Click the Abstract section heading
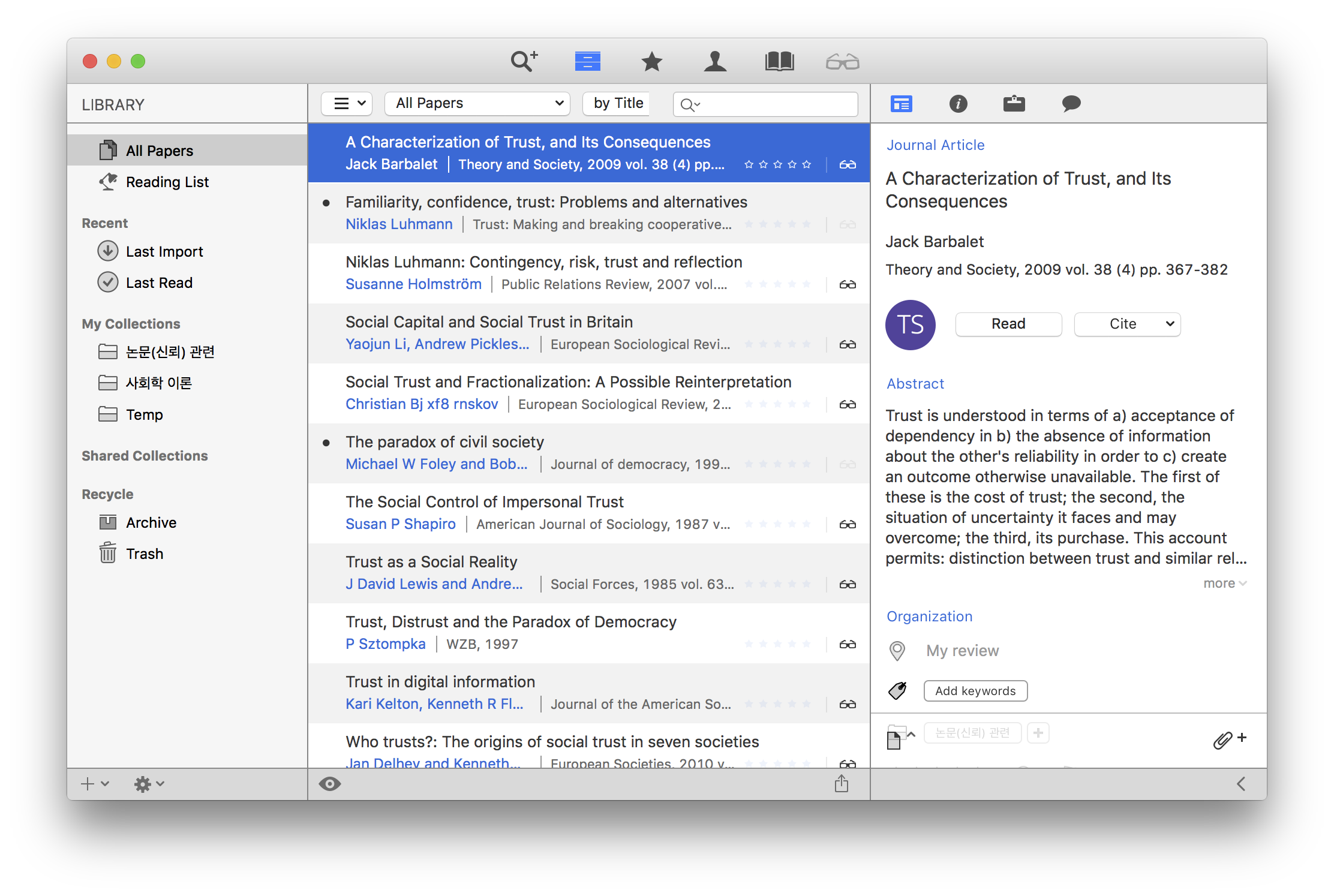 (x=915, y=384)
